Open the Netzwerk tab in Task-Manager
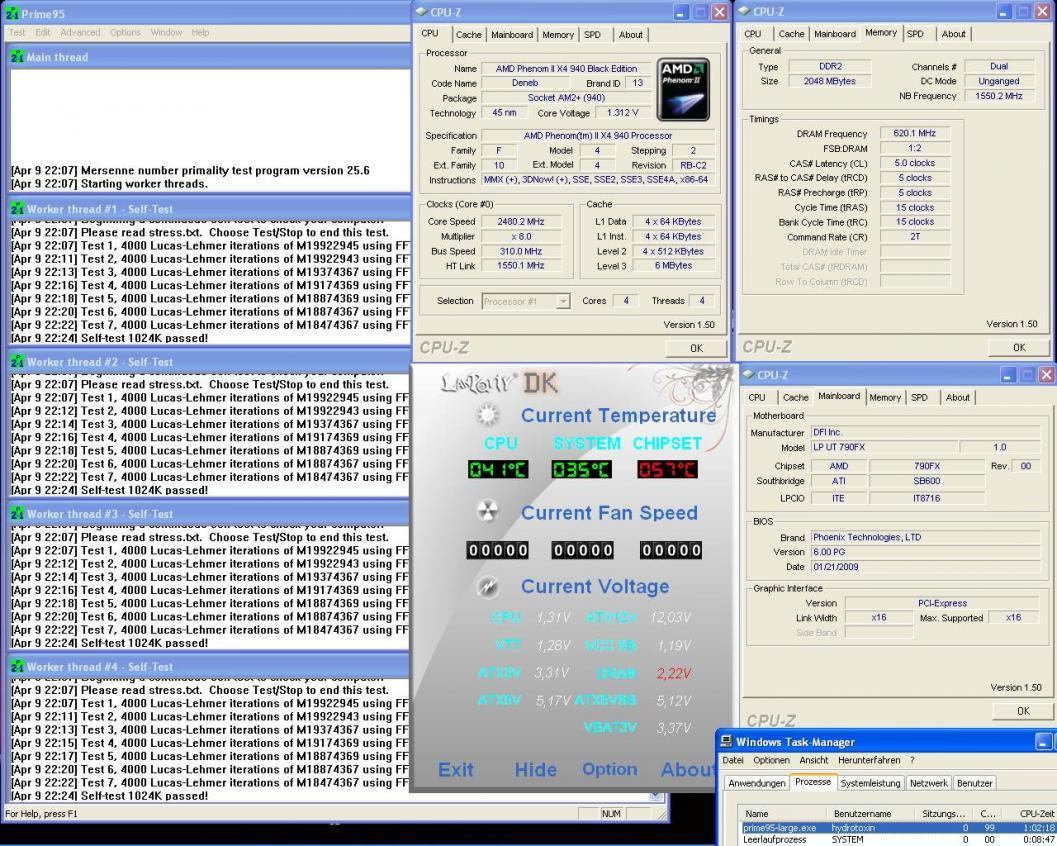The image size is (1057, 846). point(928,783)
